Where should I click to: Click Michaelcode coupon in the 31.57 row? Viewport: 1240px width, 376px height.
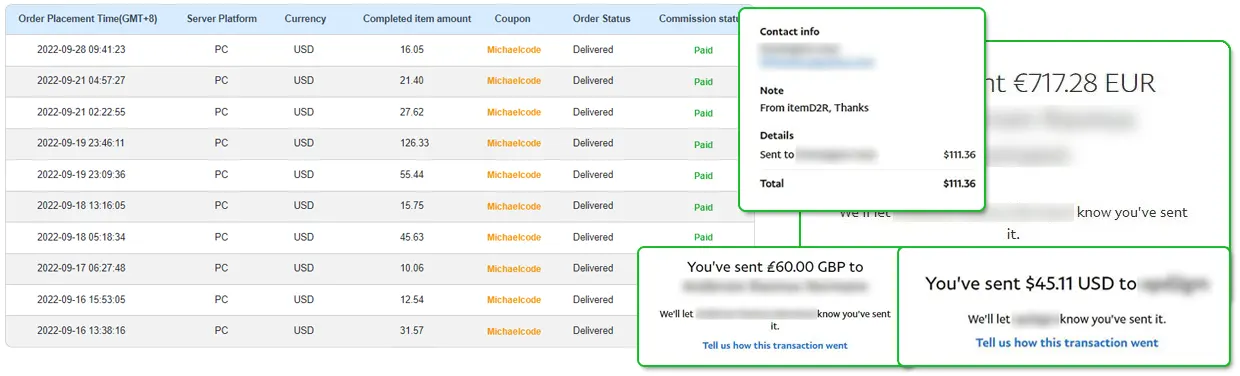[514, 331]
